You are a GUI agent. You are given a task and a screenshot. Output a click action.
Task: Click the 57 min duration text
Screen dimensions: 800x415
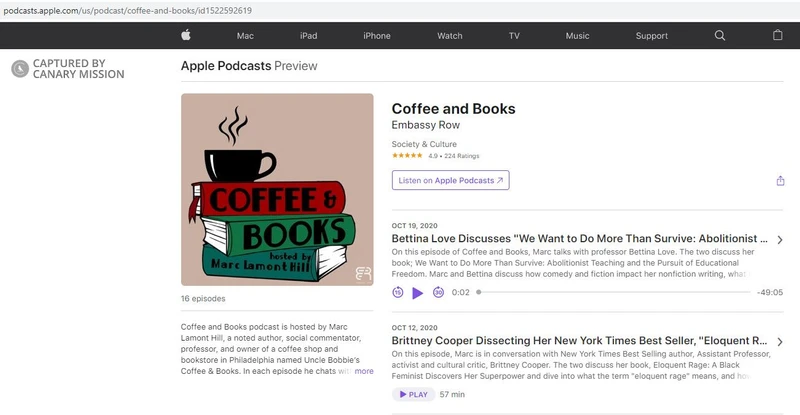coord(452,395)
